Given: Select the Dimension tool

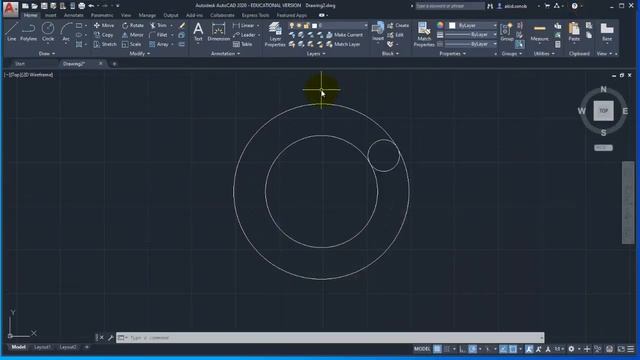Looking at the screenshot, I should pos(218,32).
